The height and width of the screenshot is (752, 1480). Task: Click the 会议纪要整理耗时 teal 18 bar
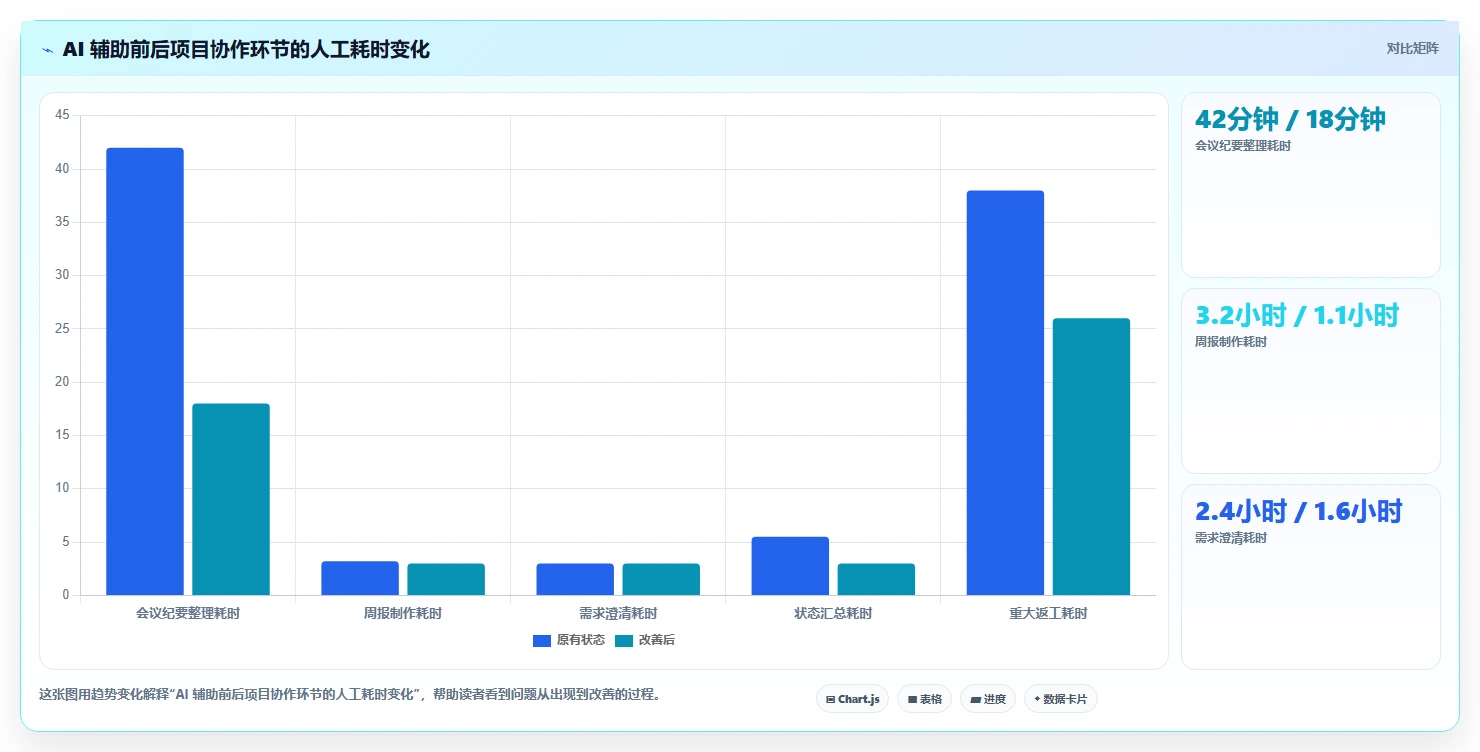(x=231, y=499)
